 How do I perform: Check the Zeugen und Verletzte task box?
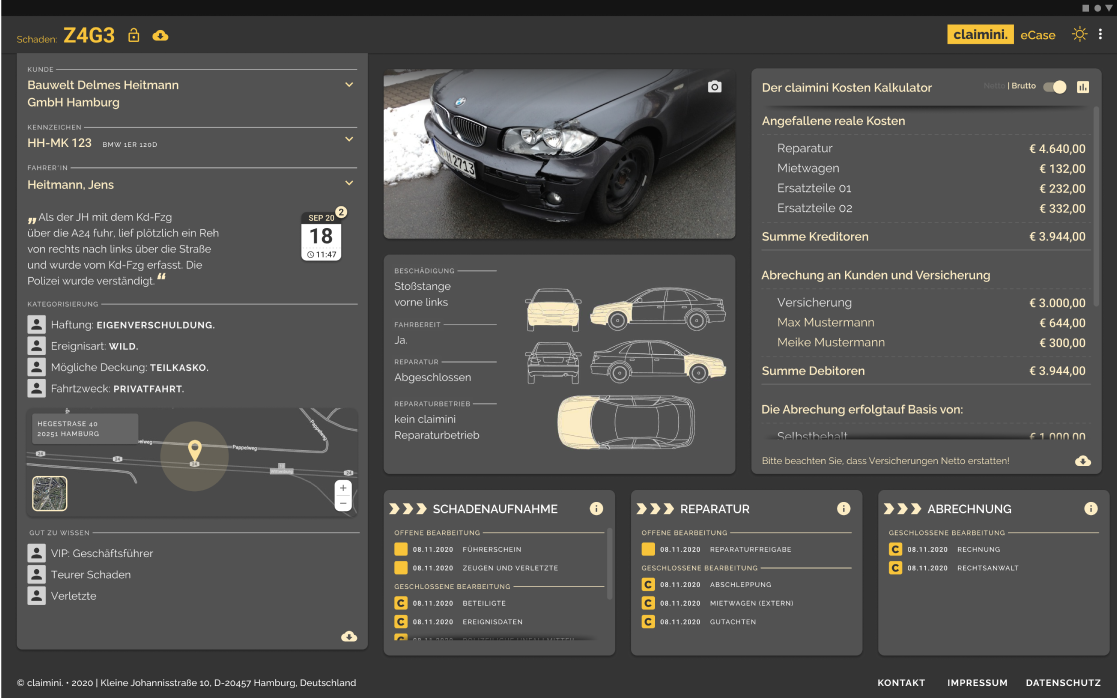(x=400, y=568)
